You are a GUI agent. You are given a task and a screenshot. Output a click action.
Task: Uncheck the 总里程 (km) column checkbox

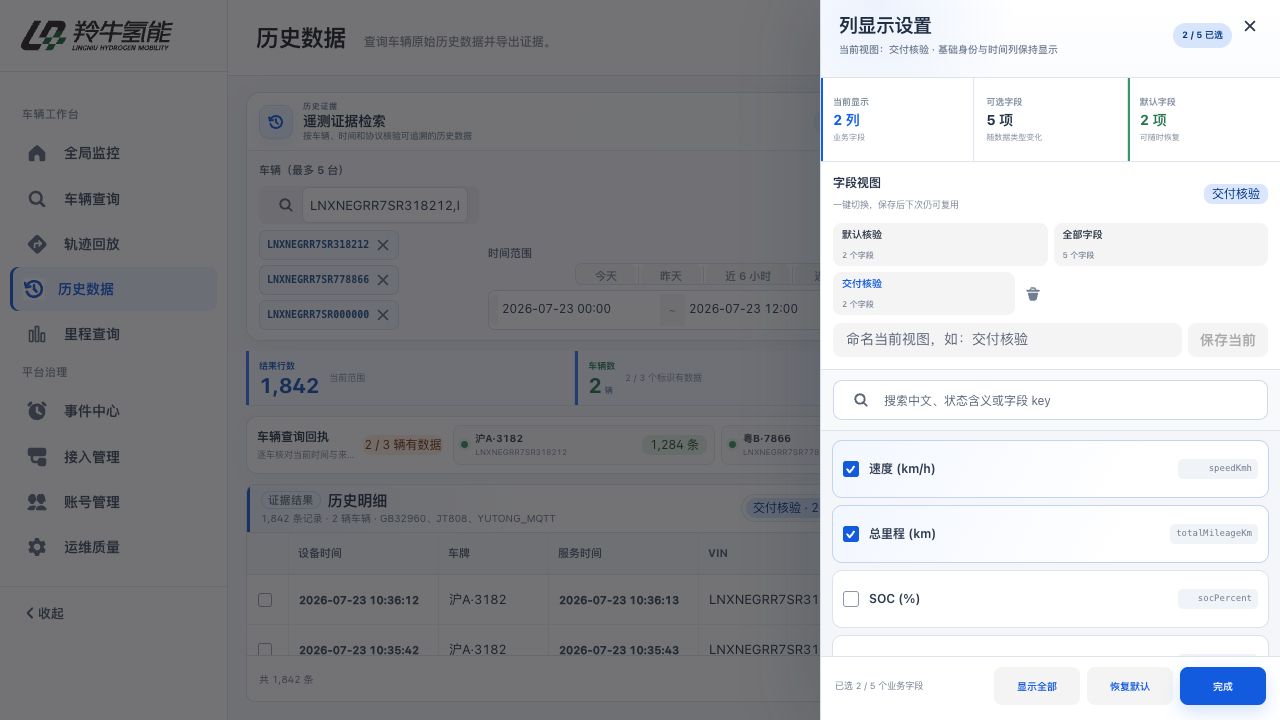[851, 534]
